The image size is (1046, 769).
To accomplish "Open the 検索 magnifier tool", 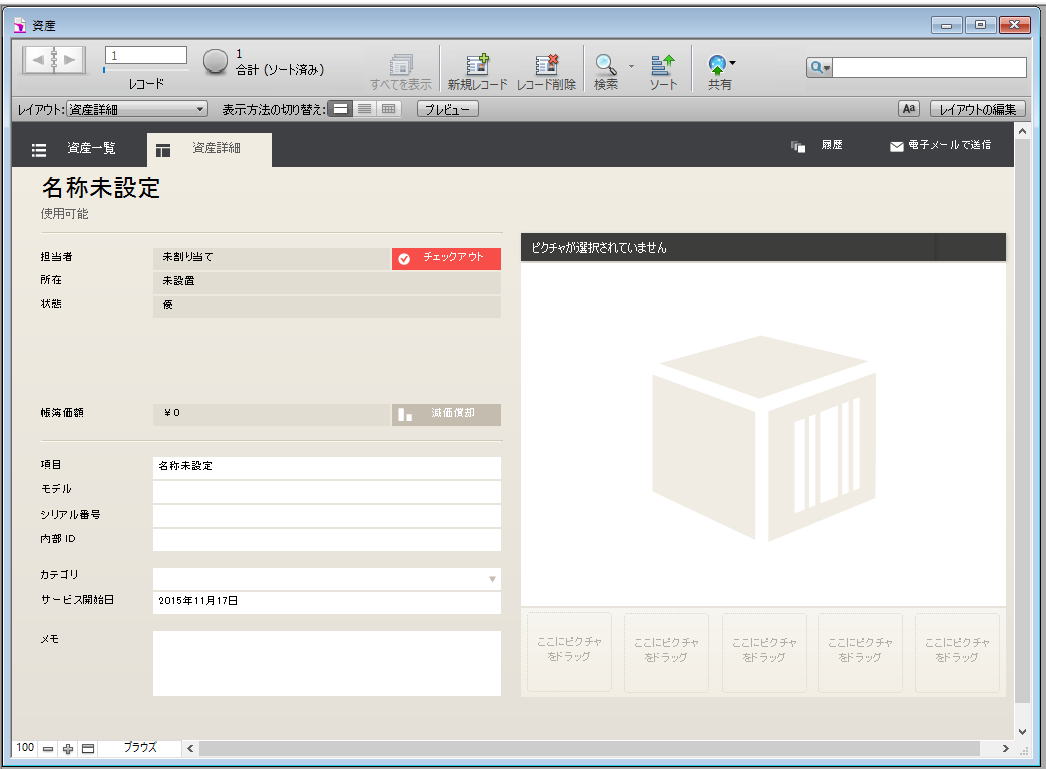I will click(605, 66).
